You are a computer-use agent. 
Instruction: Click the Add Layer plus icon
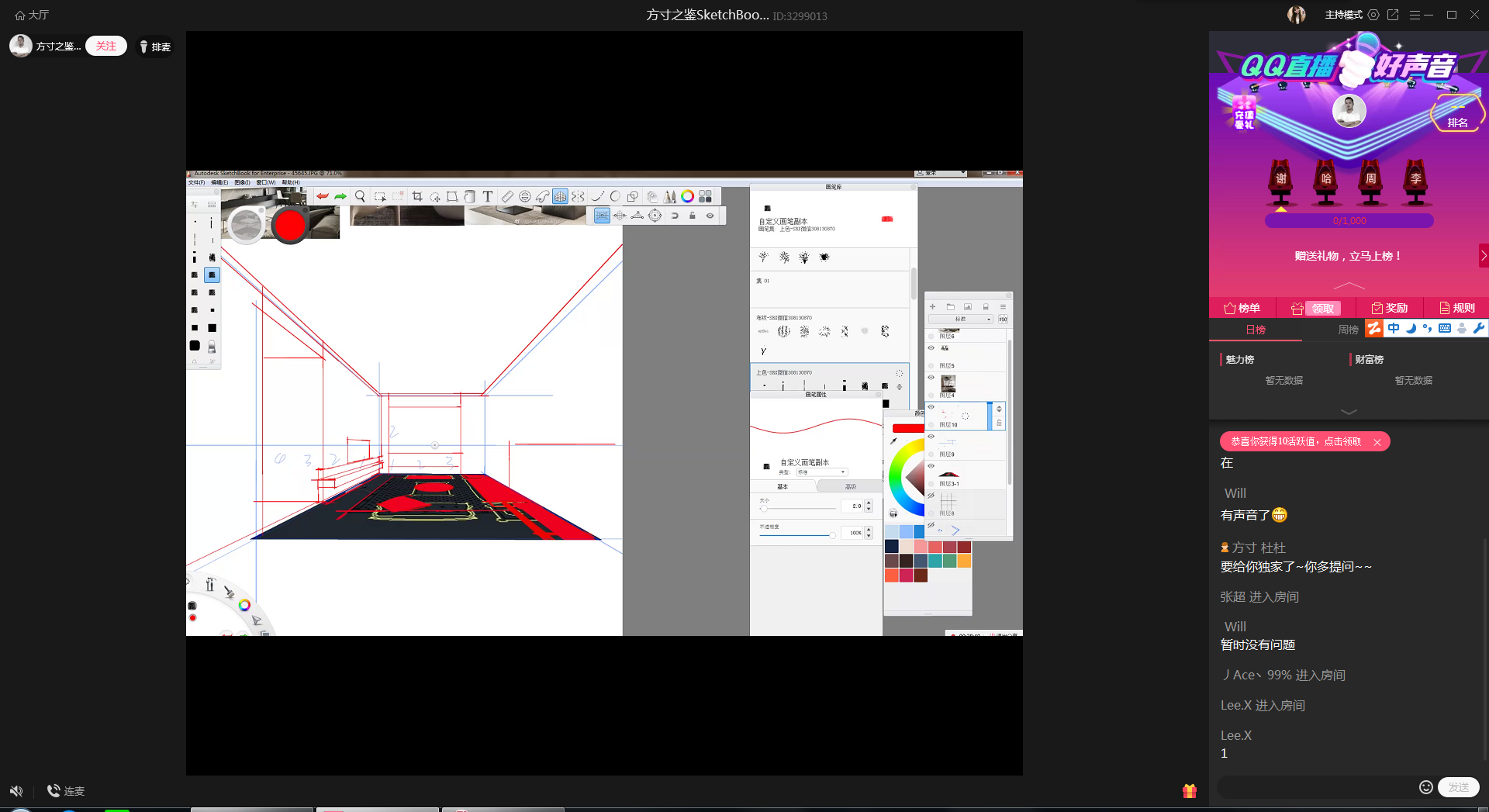point(933,307)
